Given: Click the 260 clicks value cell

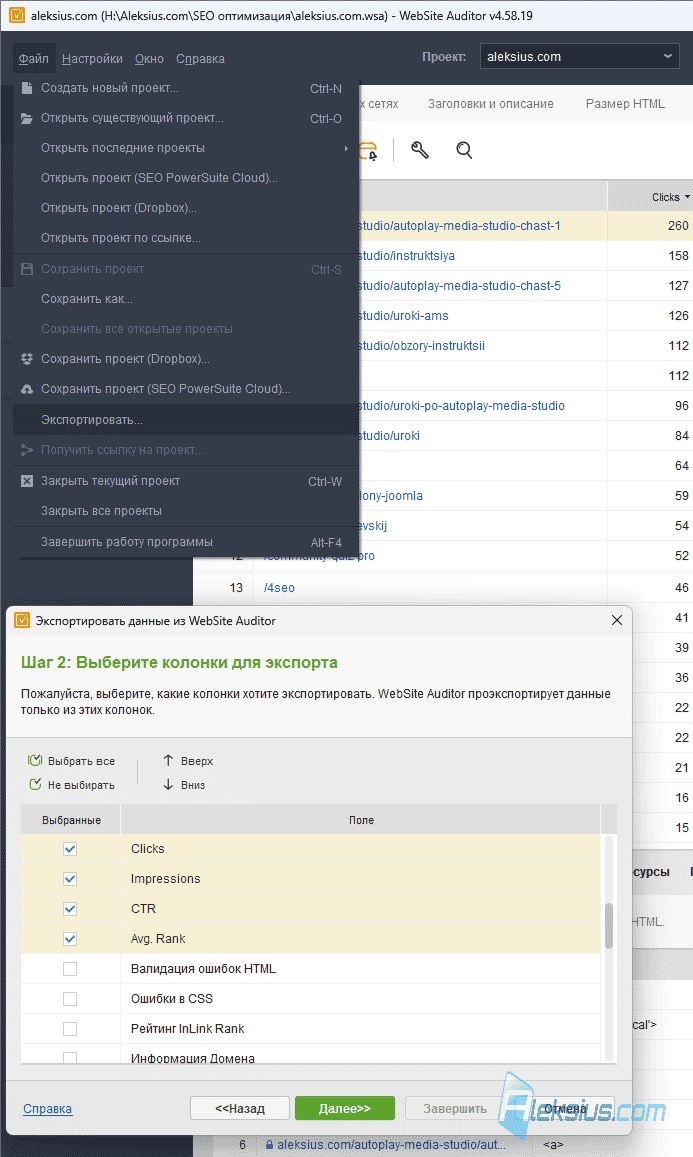Looking at the screenshot, I should click(650, 226).
